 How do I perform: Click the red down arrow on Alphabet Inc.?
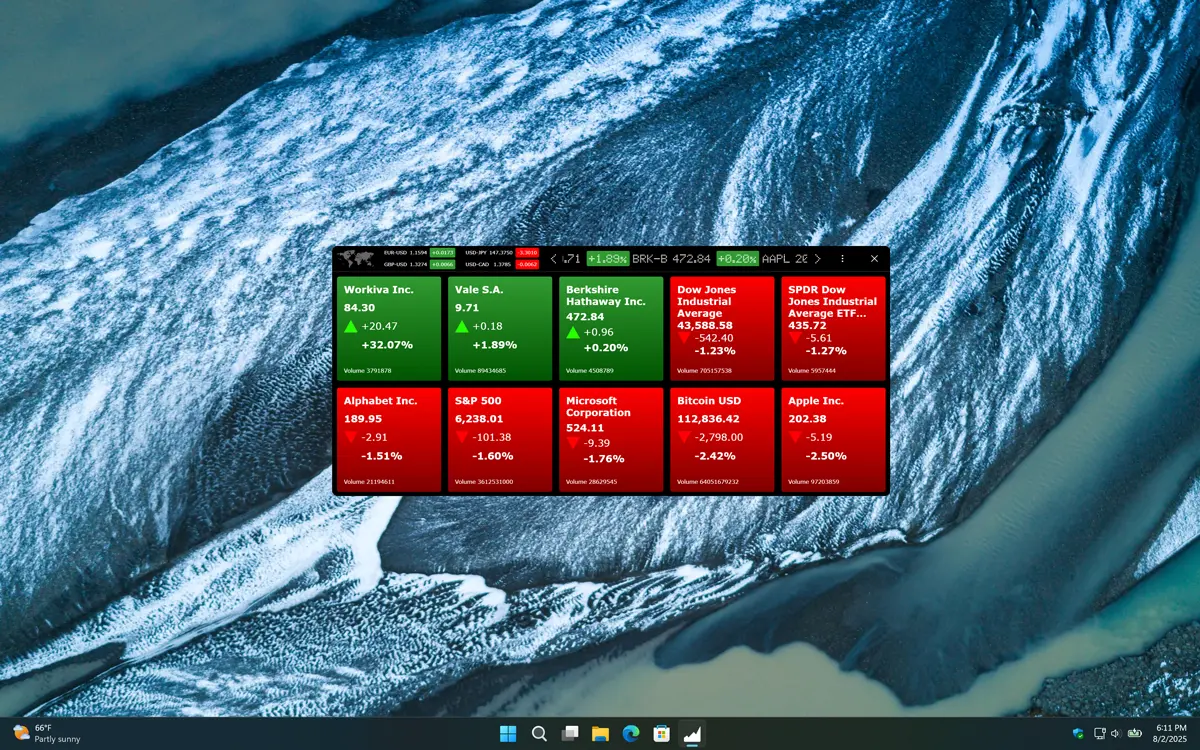(351, 438)
